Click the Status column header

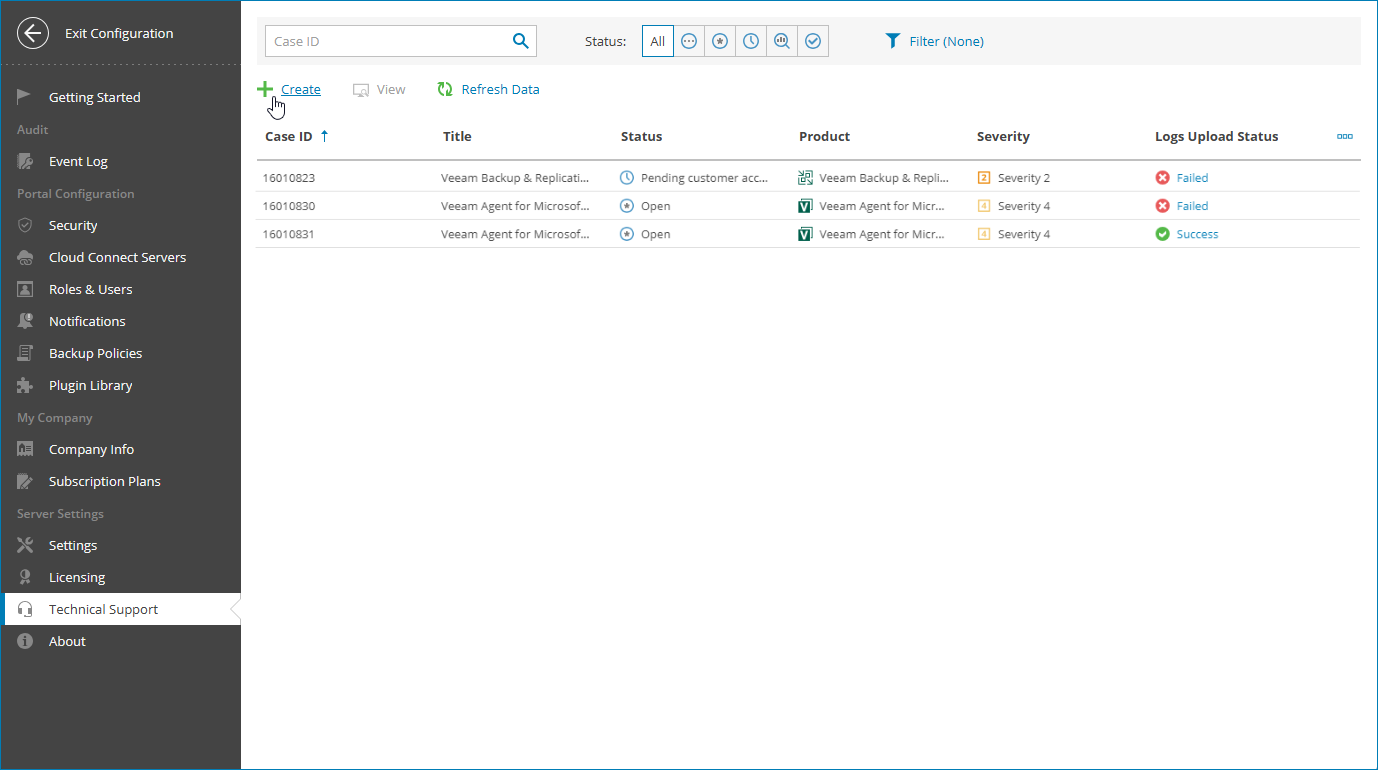click(641, 136)
